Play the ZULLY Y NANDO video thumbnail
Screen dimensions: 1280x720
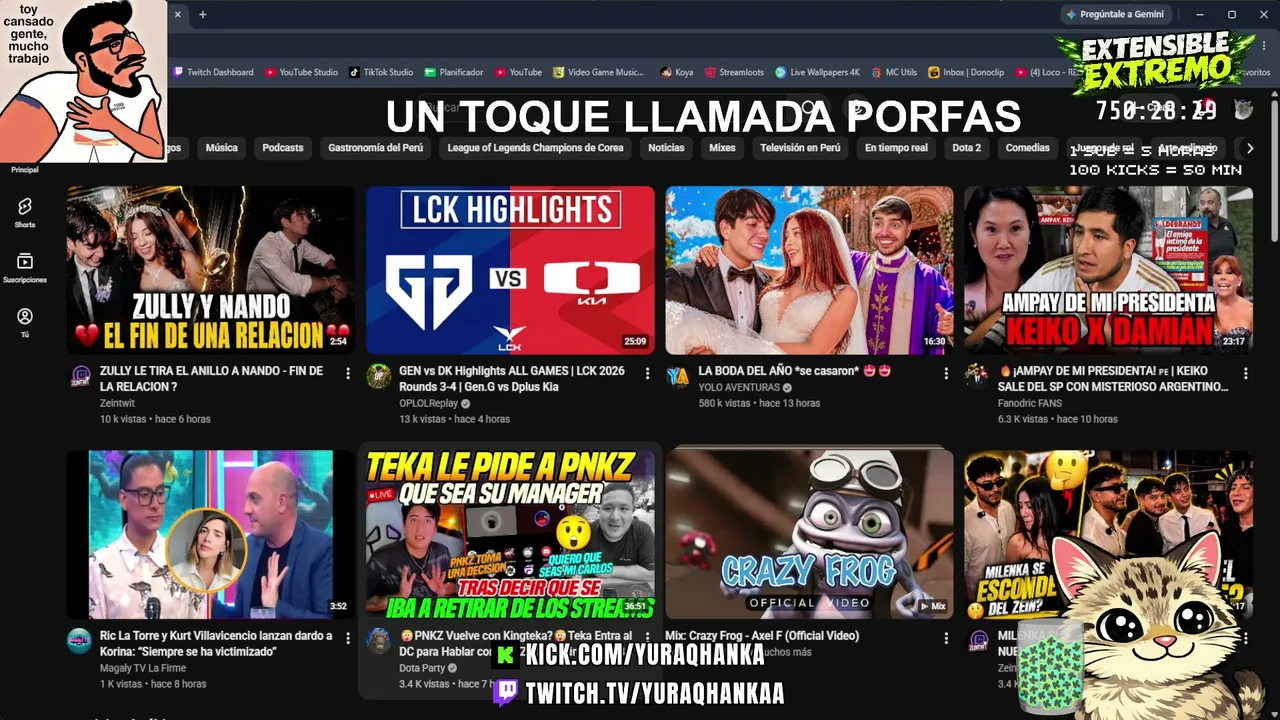tap(211, 270)
